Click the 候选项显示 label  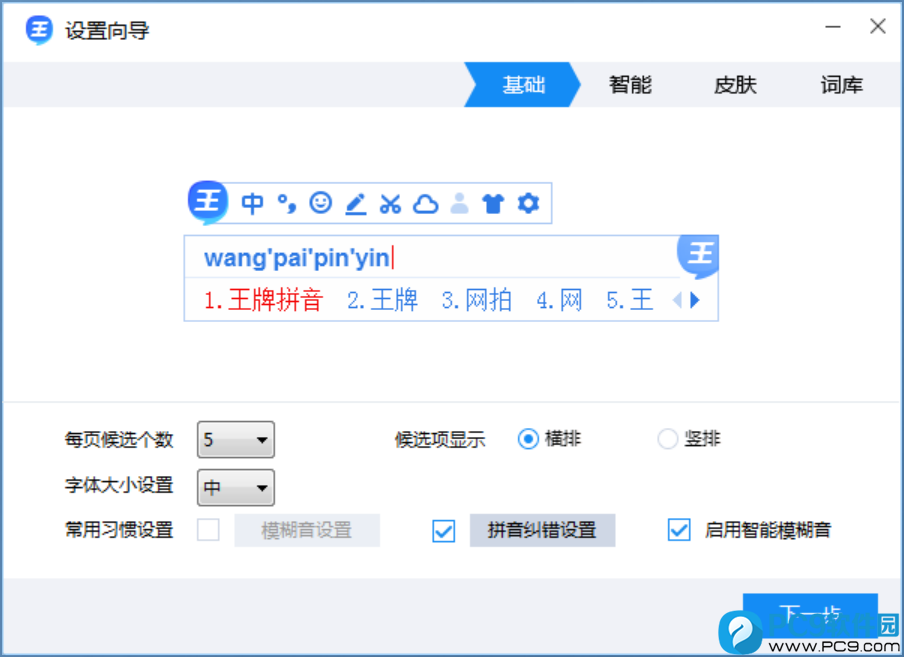(440, 440)
